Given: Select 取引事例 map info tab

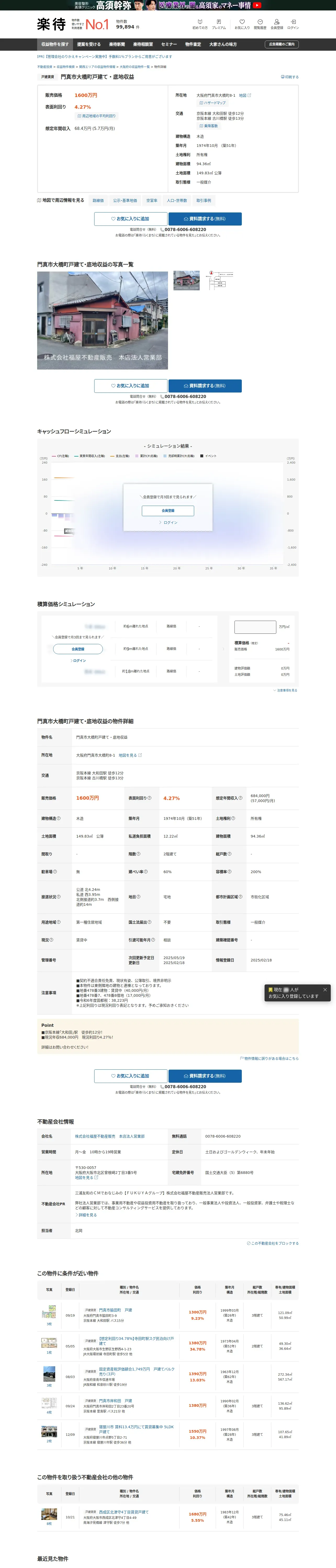Looking at the screenshot, I should point(204,200).
